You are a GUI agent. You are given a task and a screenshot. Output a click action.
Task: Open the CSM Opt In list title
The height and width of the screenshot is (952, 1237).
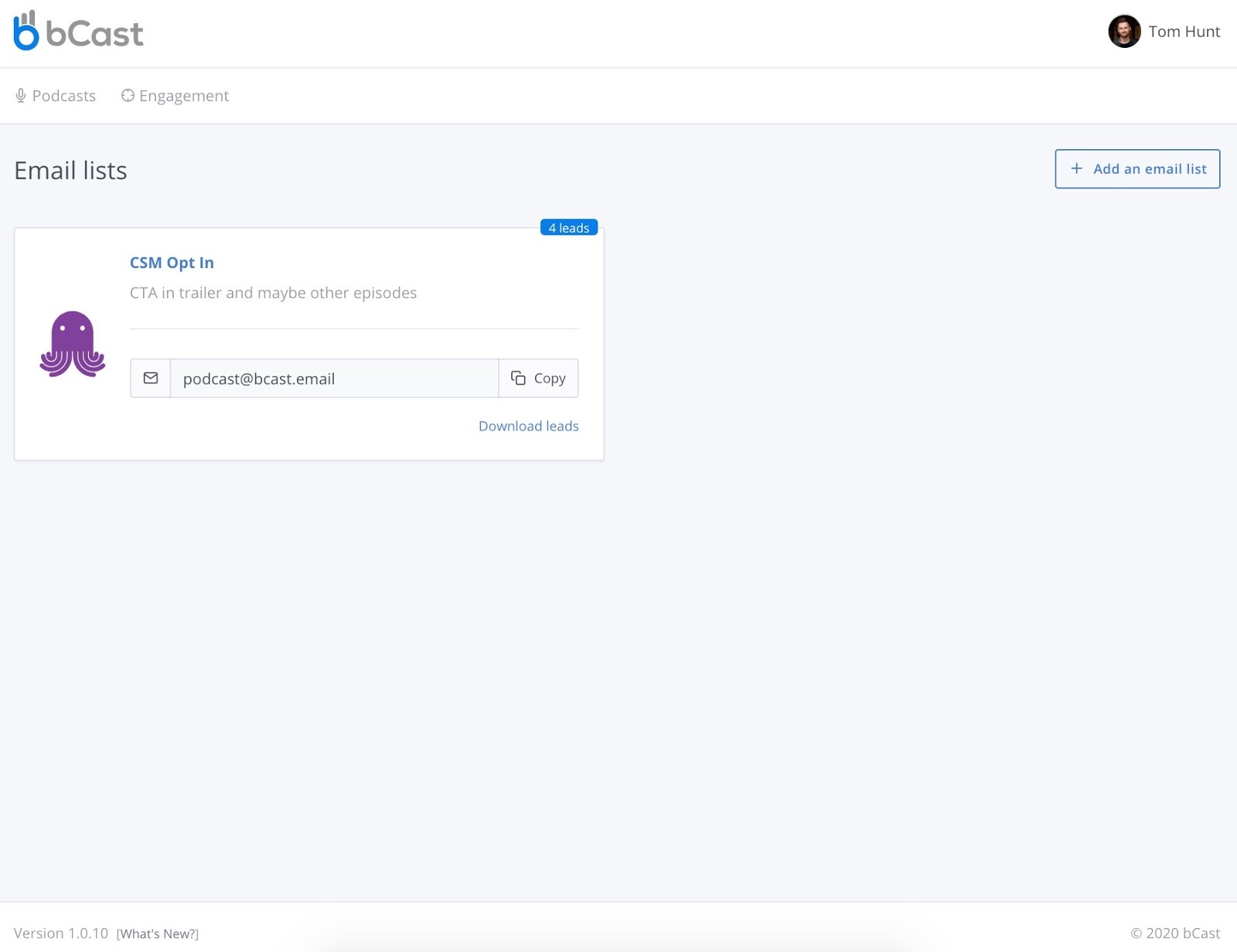point(172,263)
